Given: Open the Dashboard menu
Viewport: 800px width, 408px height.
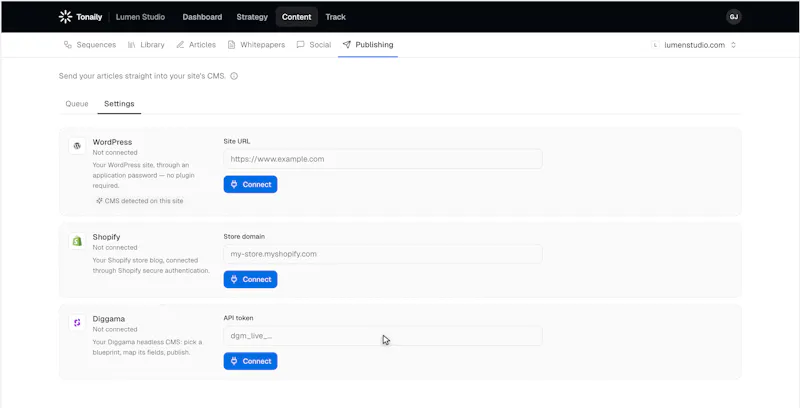Looking at the screenshot, I should point(202,17).
